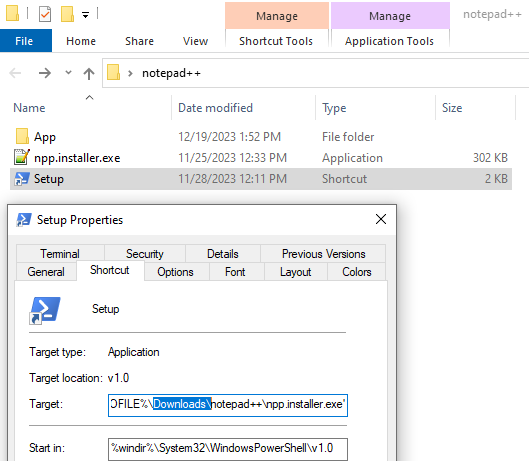Open the Customize Quick Access Toolbar dropdown
This screenshot has height=461, width=529.
tap(86, 15)
